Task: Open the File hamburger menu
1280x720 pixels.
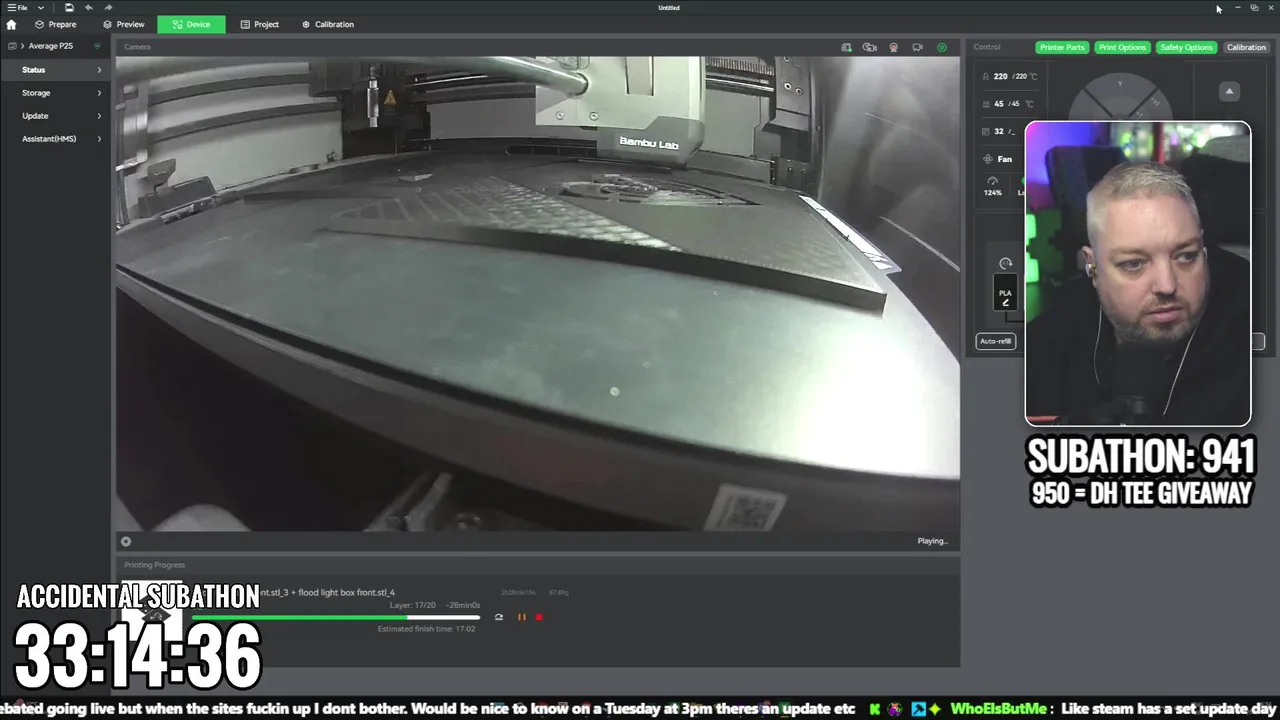Action: coord(17,7)
